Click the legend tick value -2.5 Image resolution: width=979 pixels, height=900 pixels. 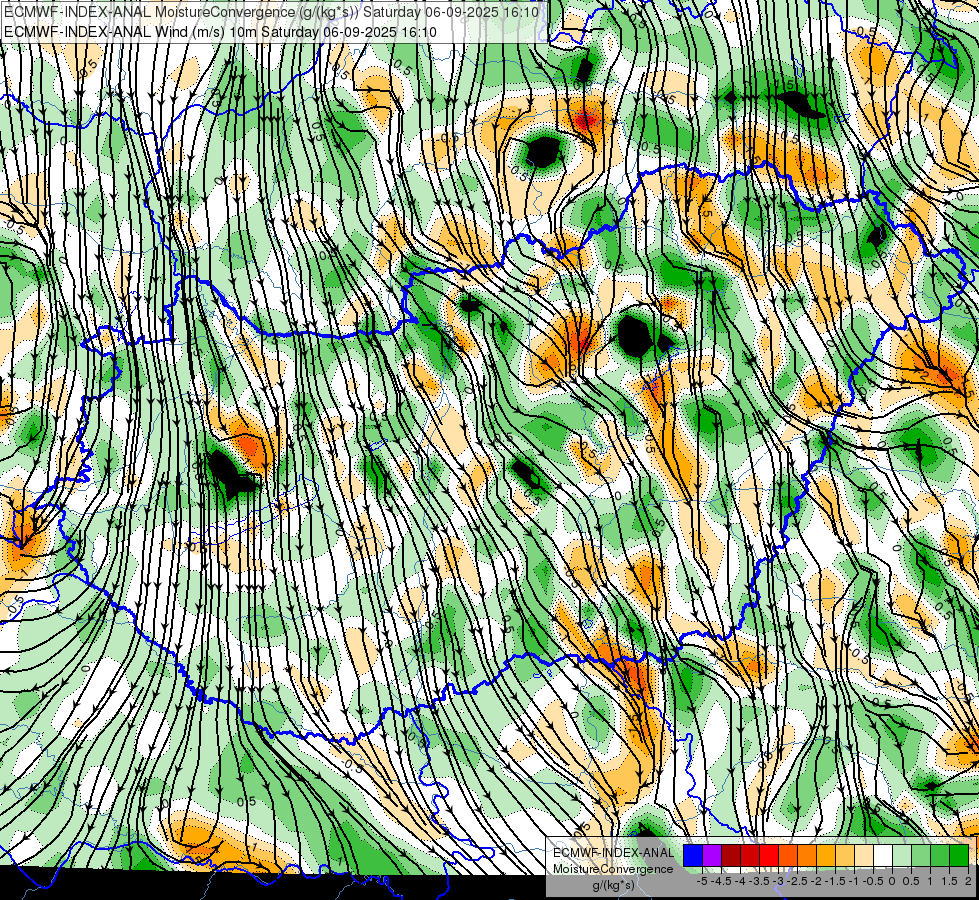(x=797, y=881)
